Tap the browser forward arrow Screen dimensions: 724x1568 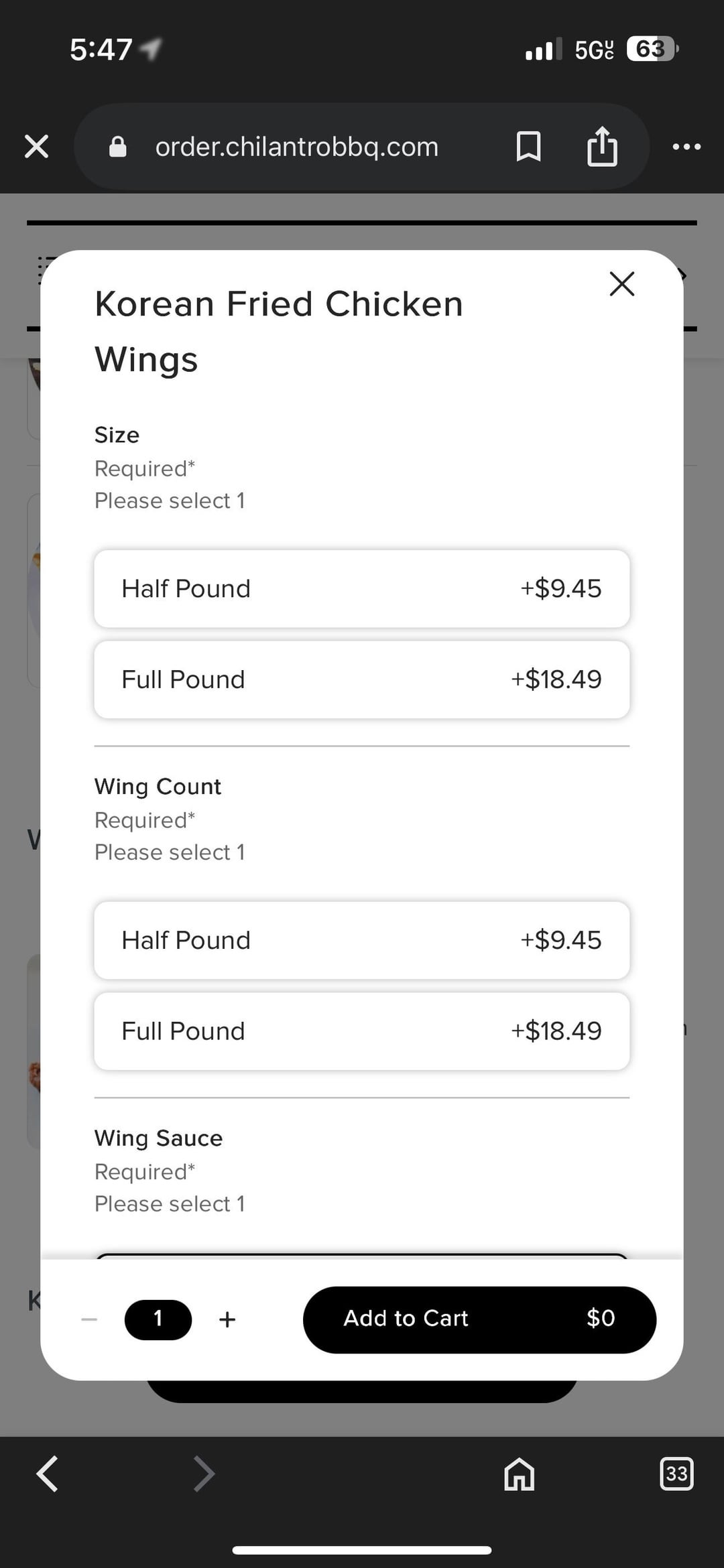pyautogui.click(x=204, y=1474)
